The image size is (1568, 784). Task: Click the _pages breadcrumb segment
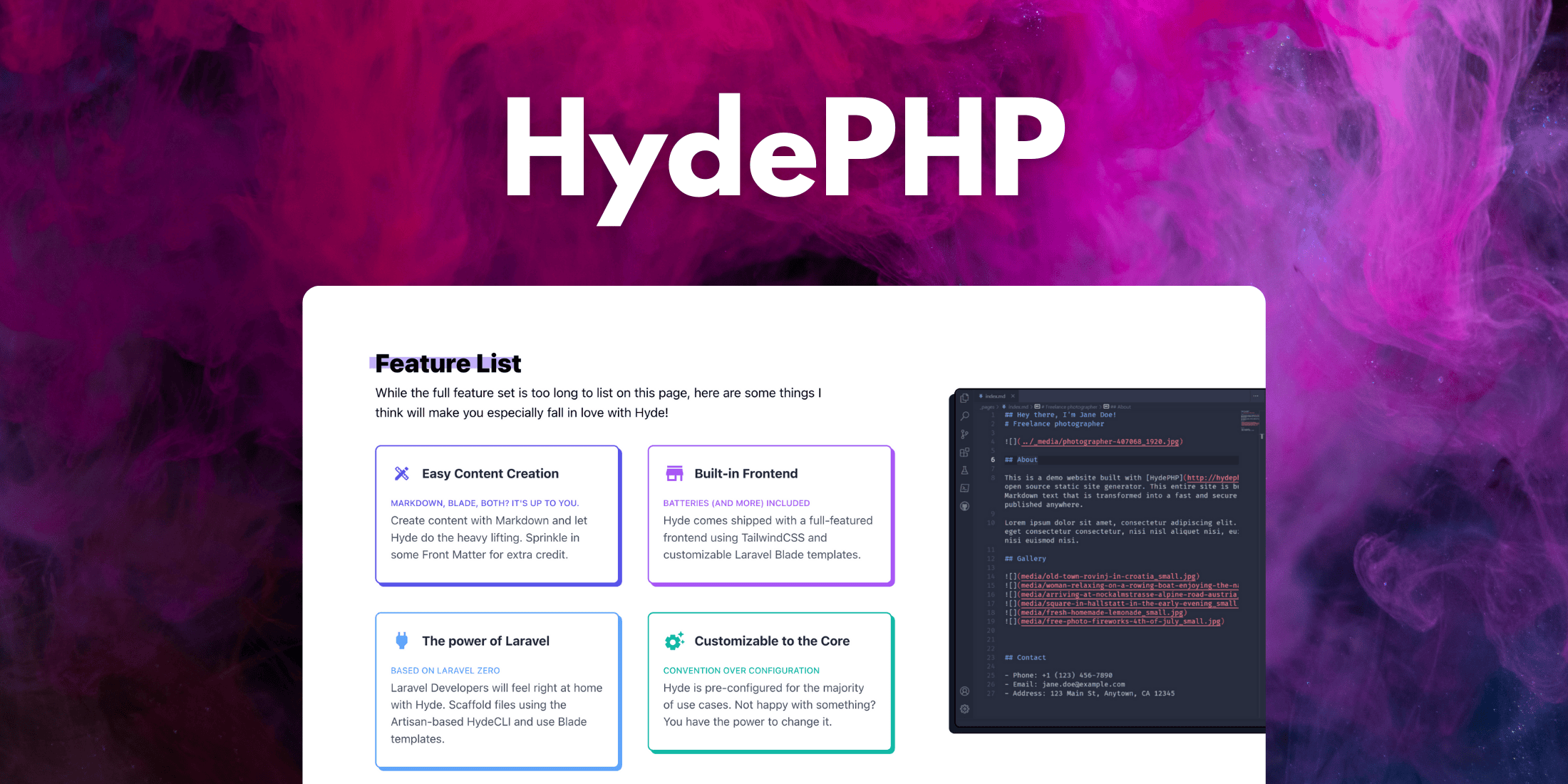[x=987, y=407]
